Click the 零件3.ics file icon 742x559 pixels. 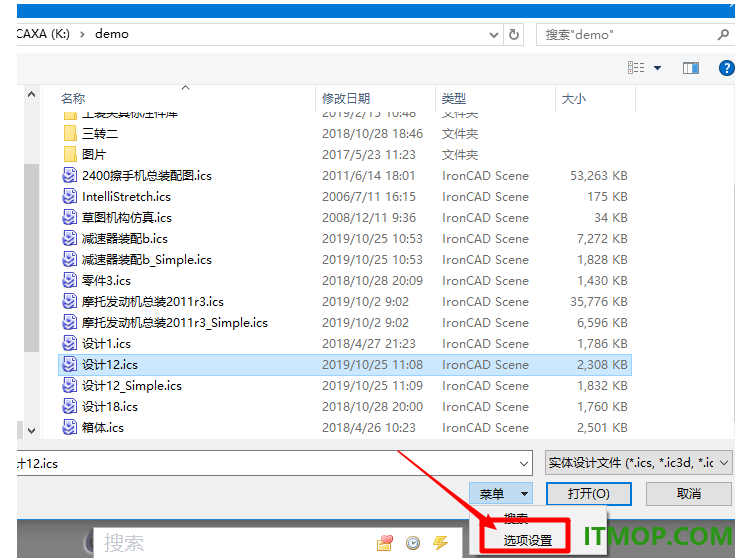70,280
